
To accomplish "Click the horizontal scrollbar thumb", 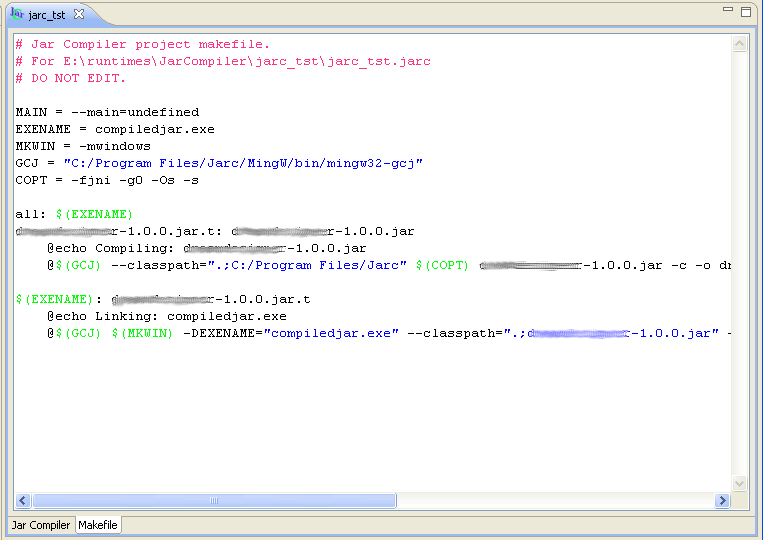I will (214, 500).
